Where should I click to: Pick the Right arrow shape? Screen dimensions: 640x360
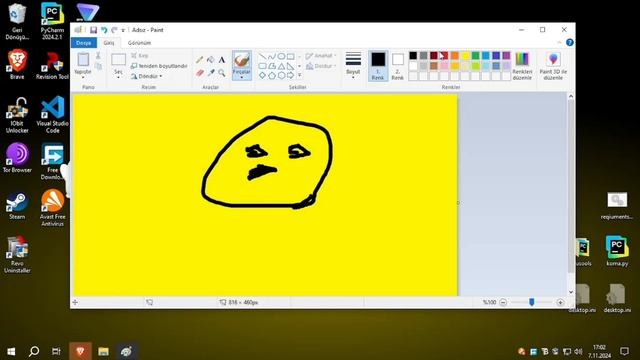pos(291,75)
